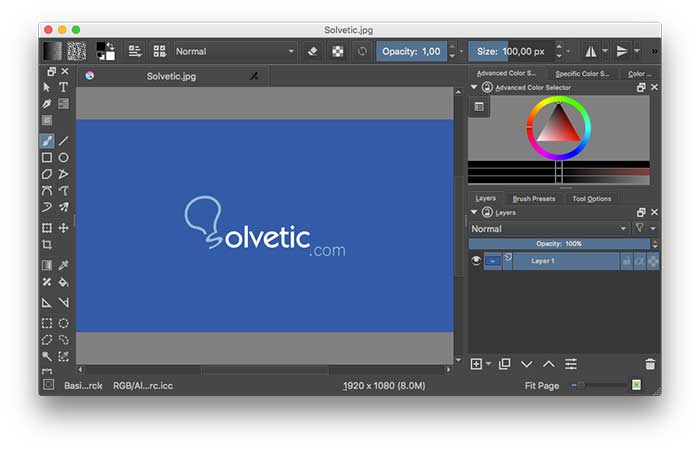
Task: Select the Polygon tool
Action: tap(47, 174)
